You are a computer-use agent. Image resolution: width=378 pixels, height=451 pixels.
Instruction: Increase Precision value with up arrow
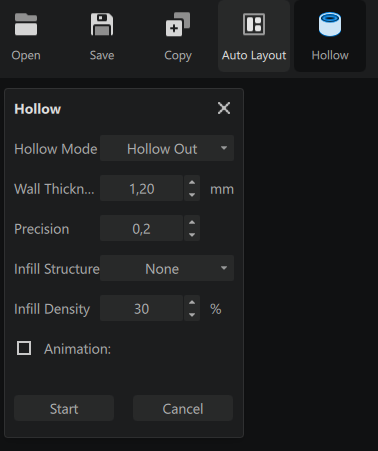click(x=192, y=222)
